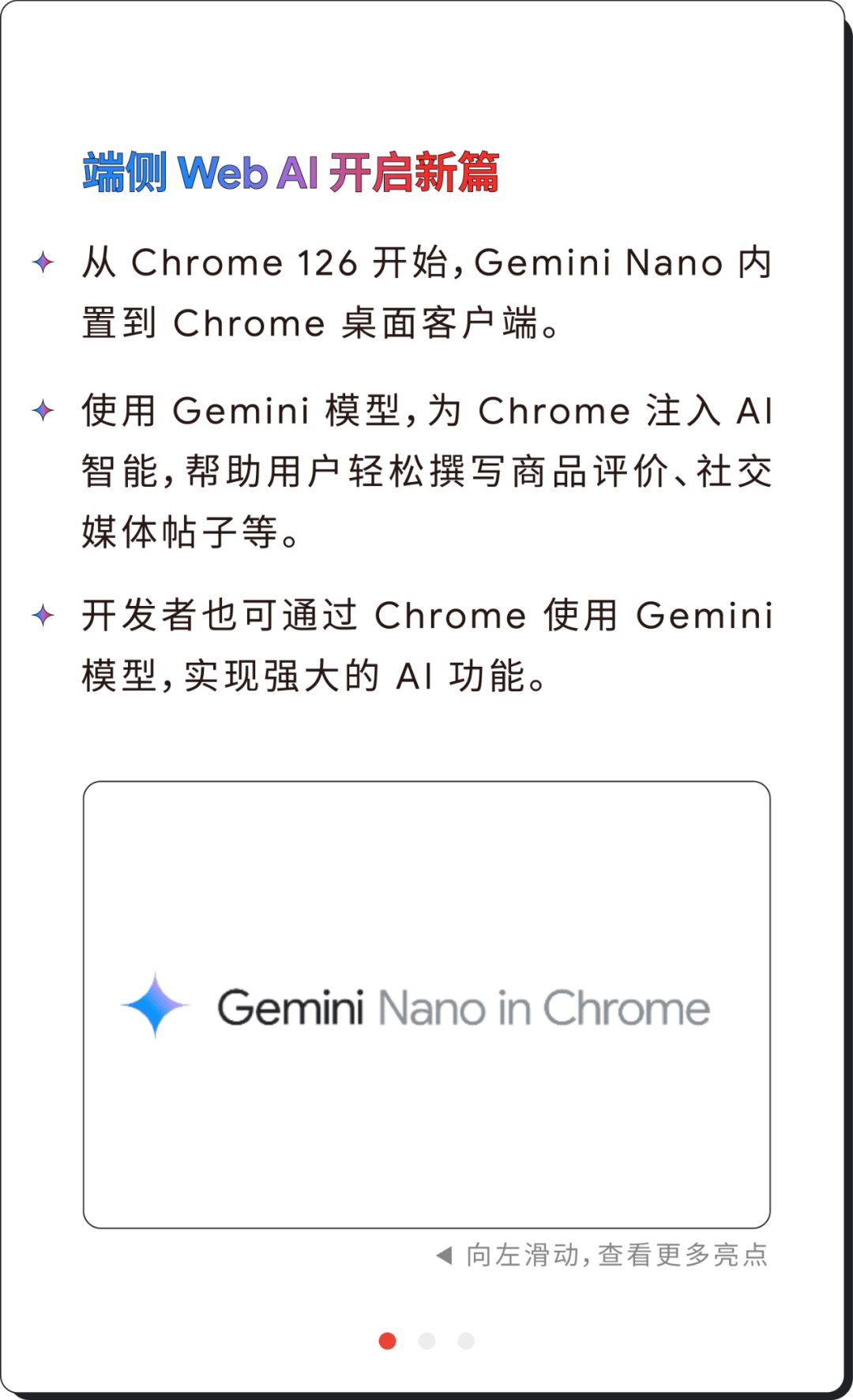Select the first red carousel page dot
Screen dimensions: 853x1400
[387, 1341]
